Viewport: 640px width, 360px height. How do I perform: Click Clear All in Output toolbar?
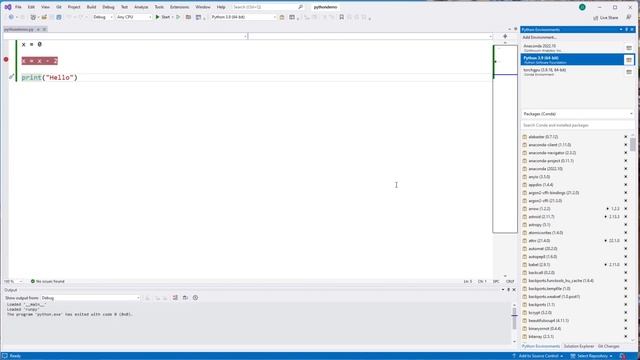[x=175, y=298]
